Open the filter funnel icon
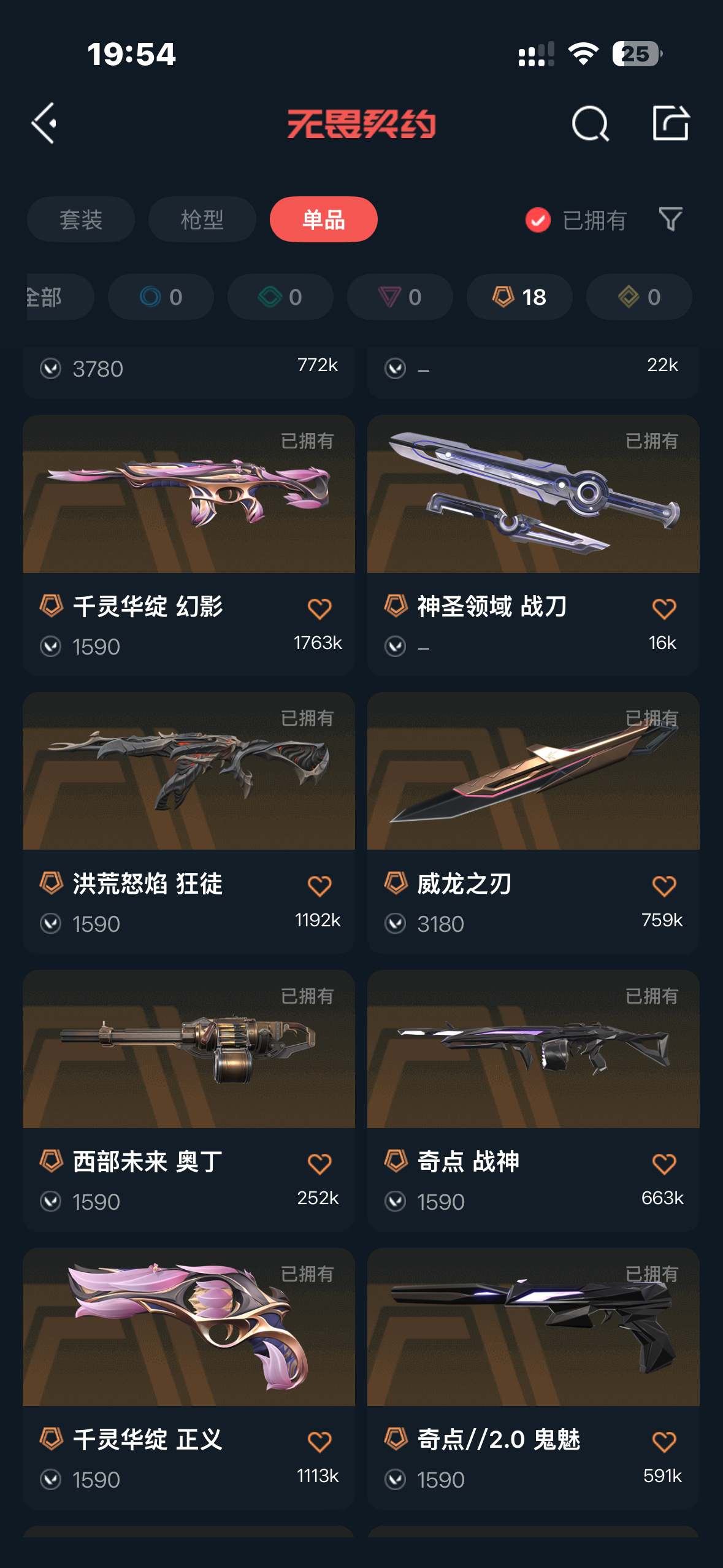This screenshot has height=1568, width=723. [x=670, y=219]
